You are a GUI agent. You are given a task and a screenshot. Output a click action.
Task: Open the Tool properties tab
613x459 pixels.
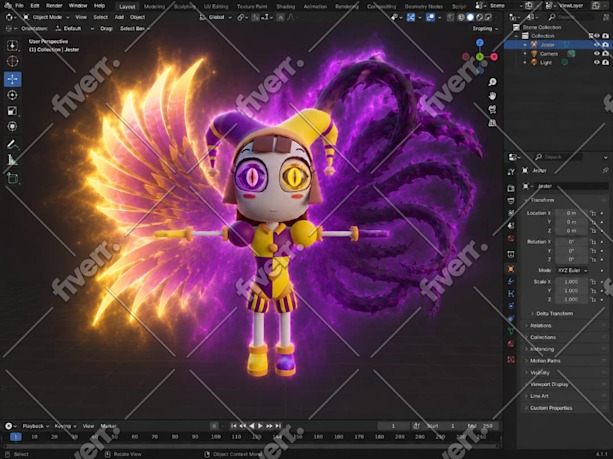tap(511, 172)
